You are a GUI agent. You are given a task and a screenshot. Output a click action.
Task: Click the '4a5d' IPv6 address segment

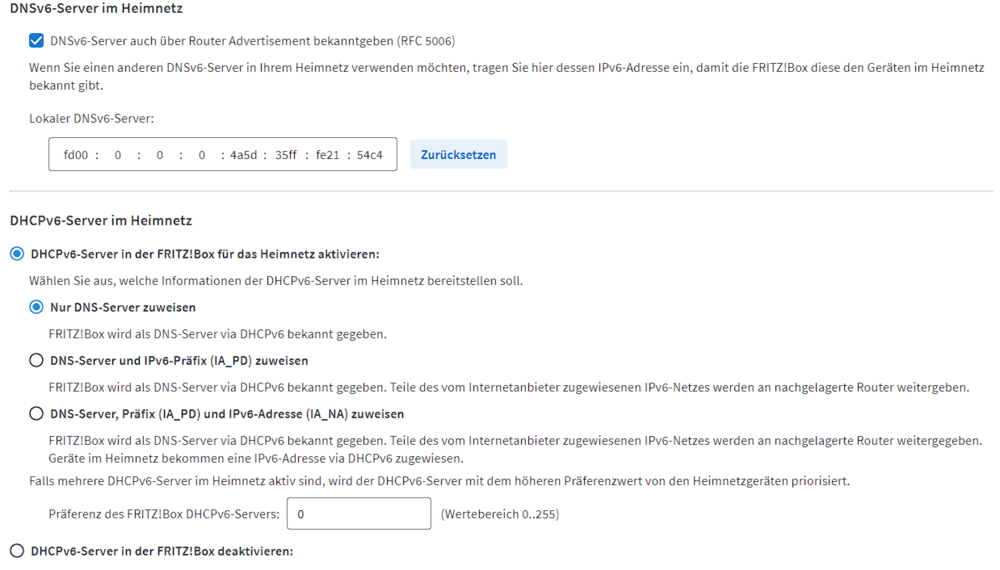(244, 155)
